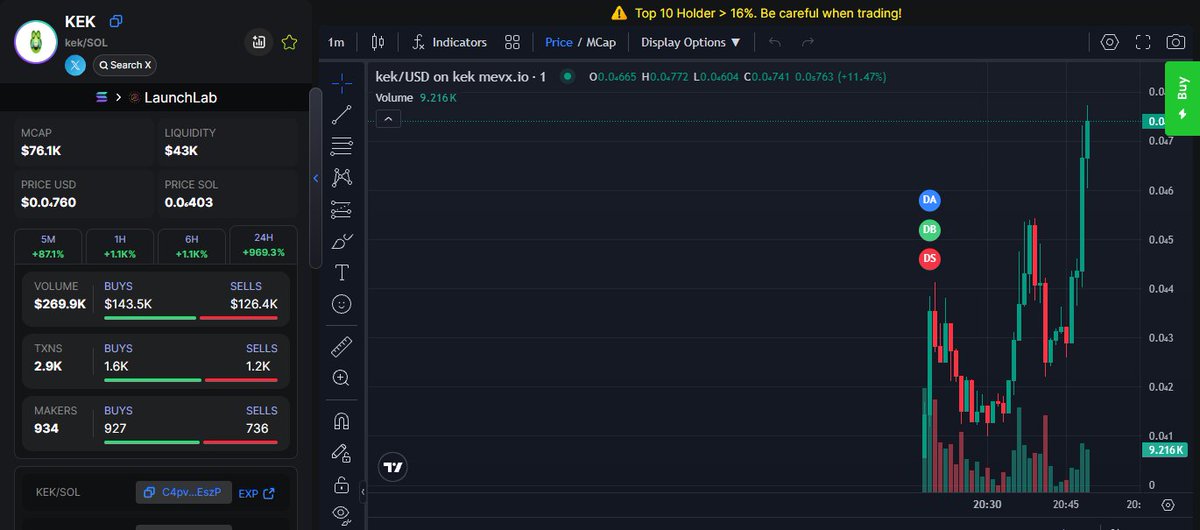Click the kek/USD symbol title

461,76
